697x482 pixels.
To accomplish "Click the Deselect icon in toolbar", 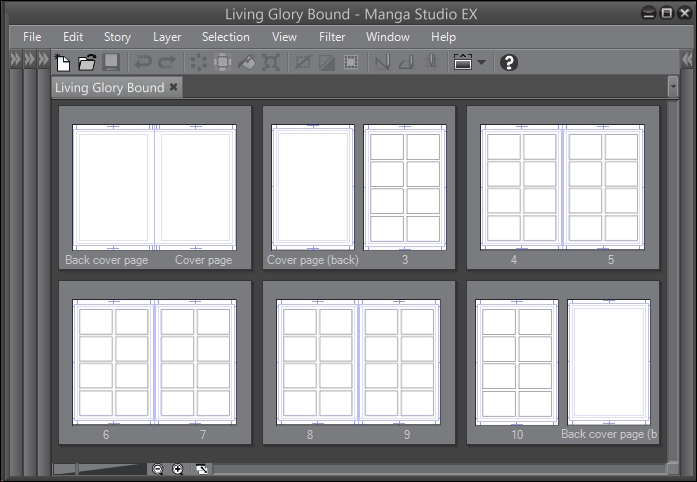I will (303, 62).
